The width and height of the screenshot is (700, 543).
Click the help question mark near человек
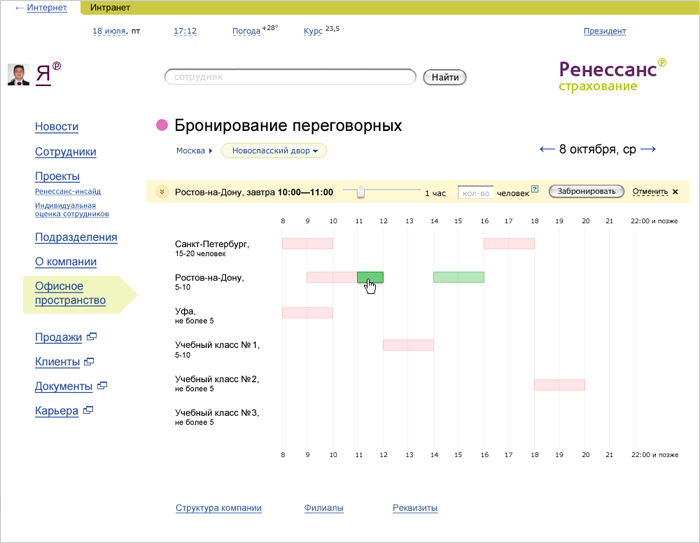535,189
